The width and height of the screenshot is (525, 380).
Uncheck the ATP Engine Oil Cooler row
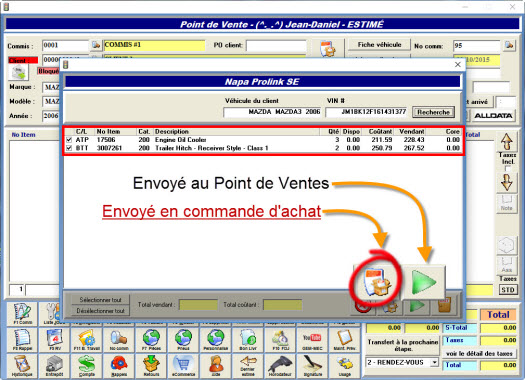point(69,140)
